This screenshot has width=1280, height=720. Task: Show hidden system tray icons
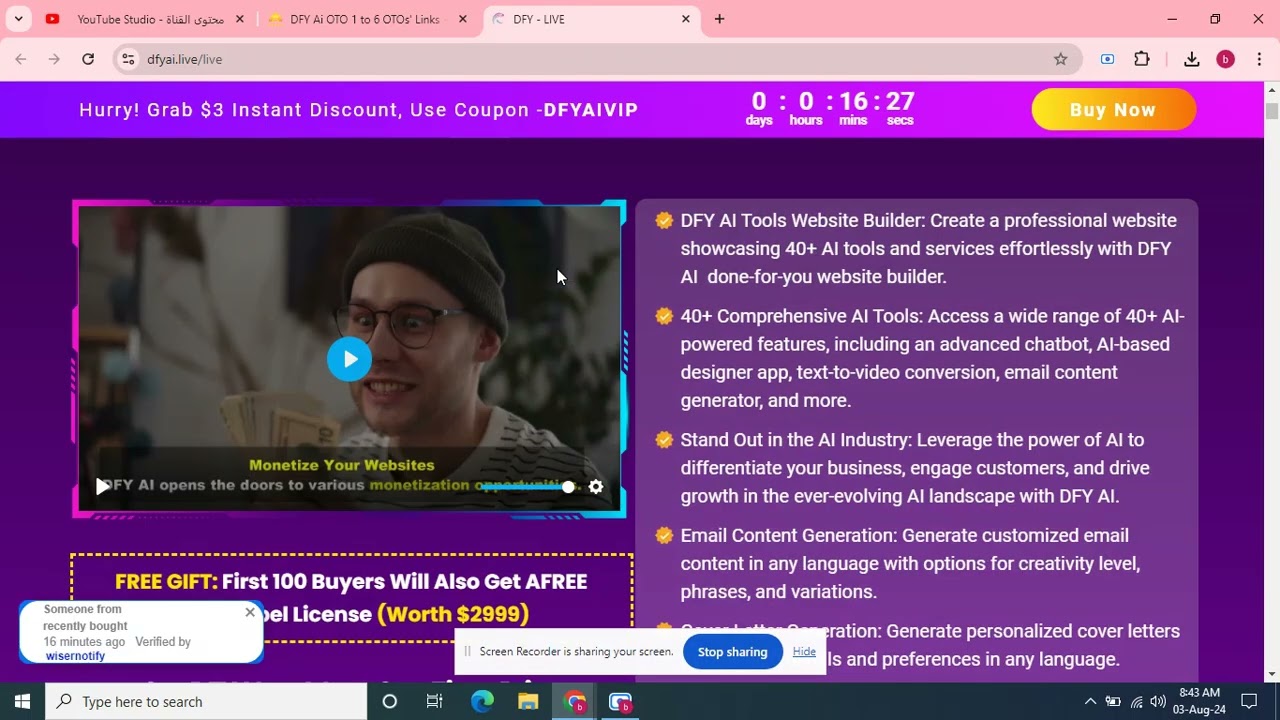click(1090, 702)
